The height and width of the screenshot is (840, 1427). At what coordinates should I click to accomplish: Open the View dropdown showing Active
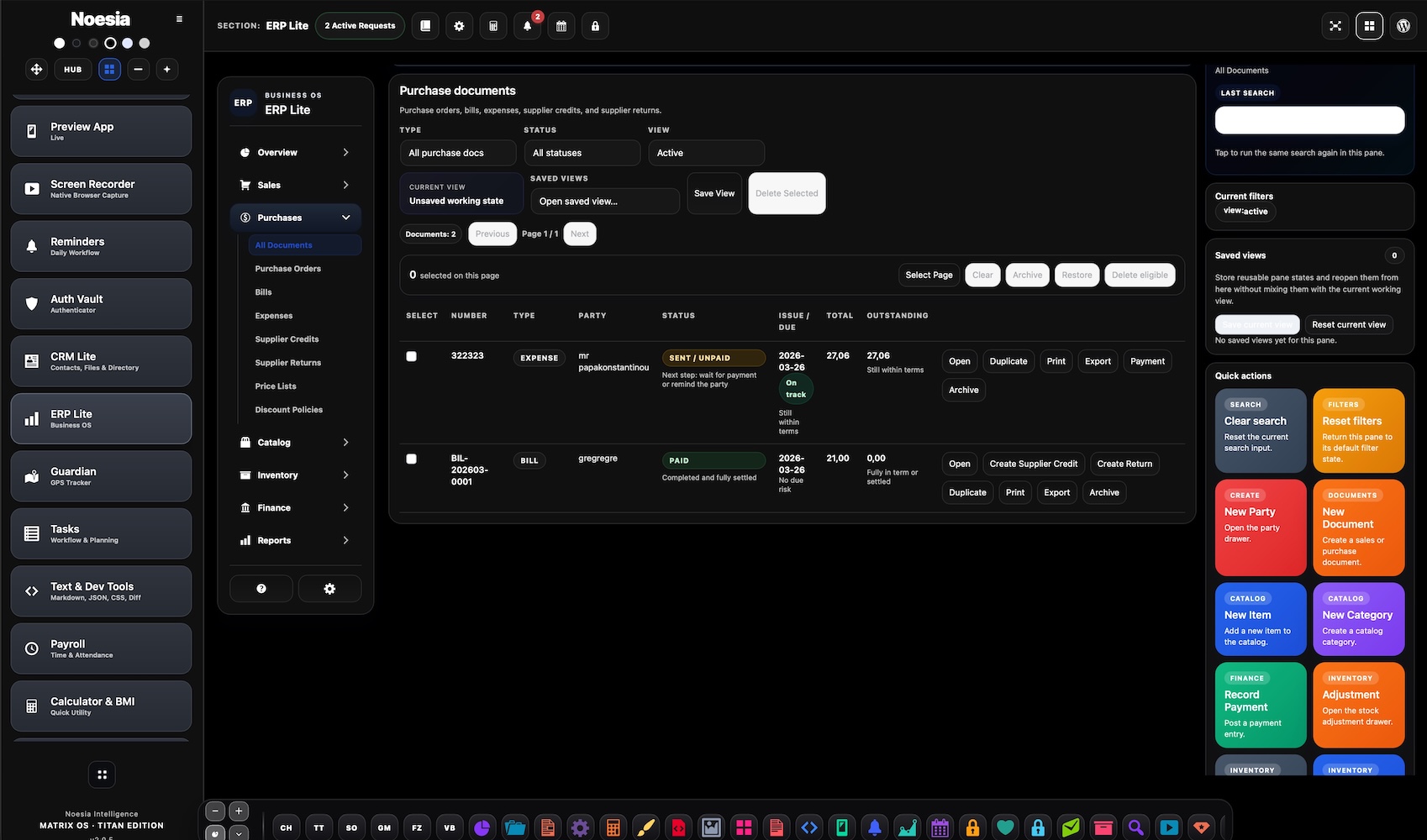tap(707, 153)
